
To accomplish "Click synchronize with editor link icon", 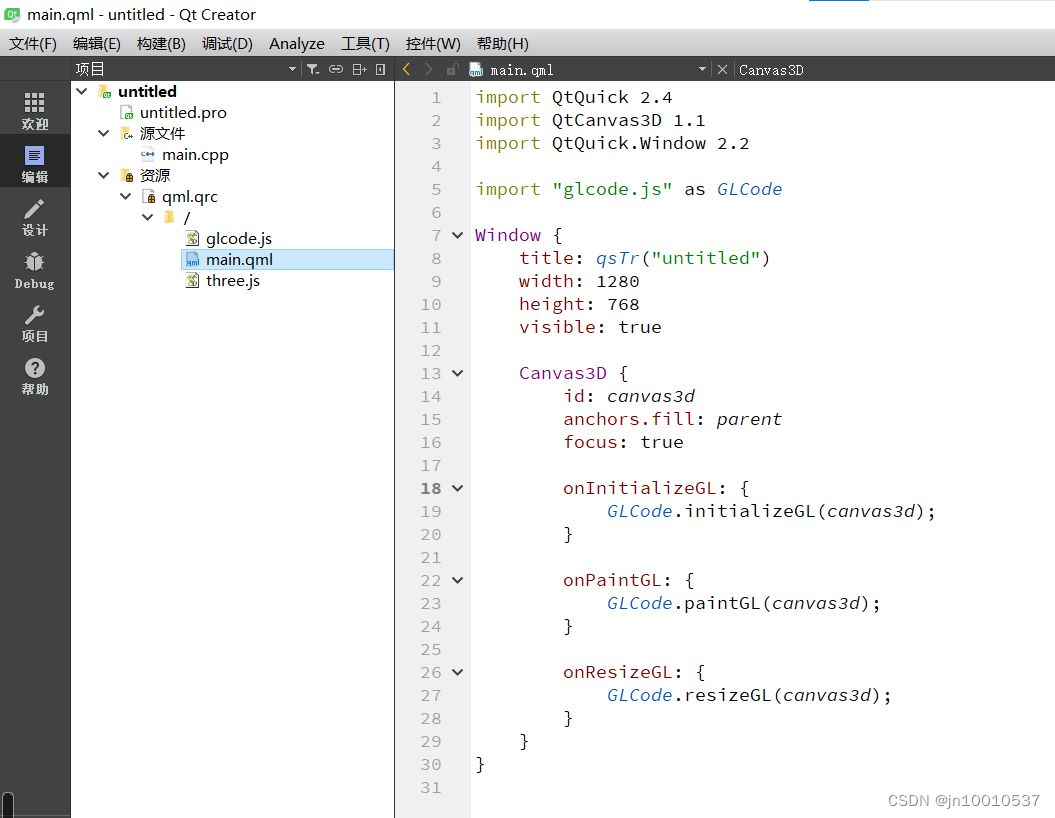I will (336, 69).
